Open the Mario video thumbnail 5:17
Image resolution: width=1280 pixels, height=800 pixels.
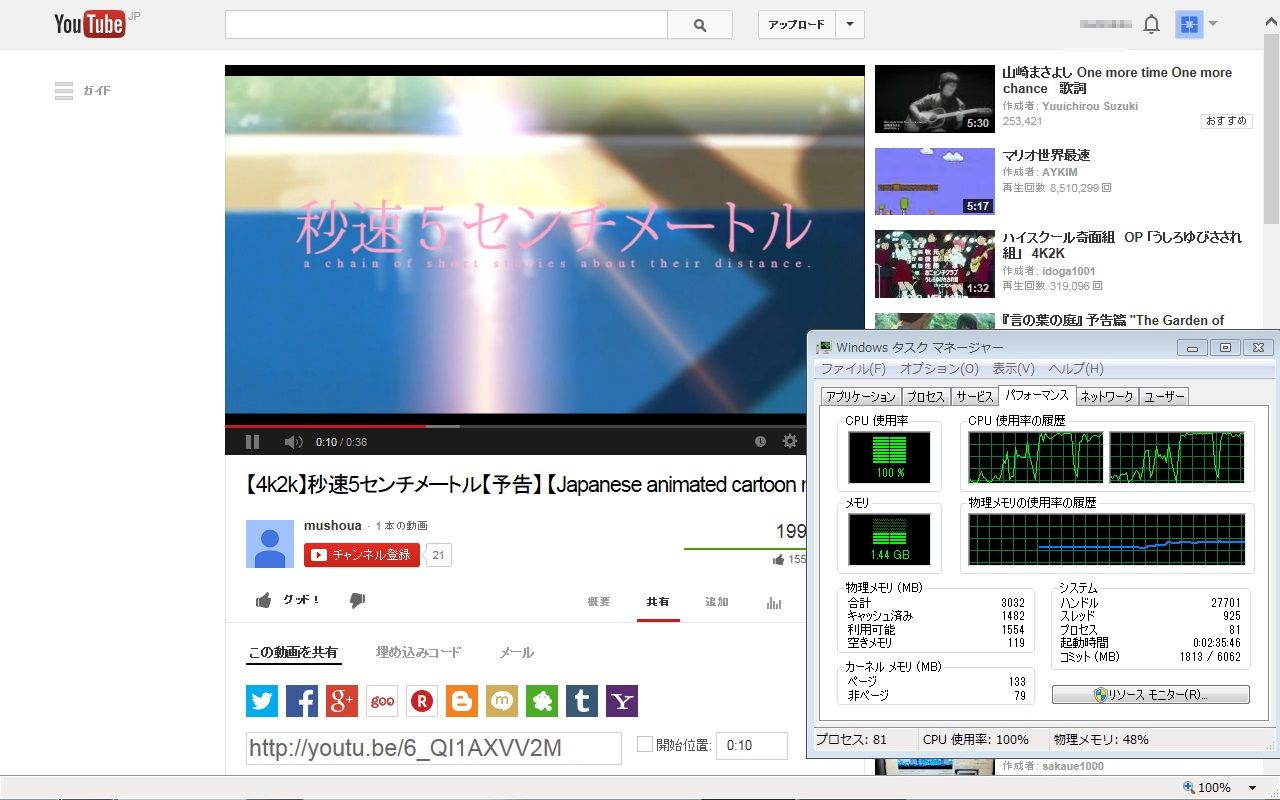[935, 181]
